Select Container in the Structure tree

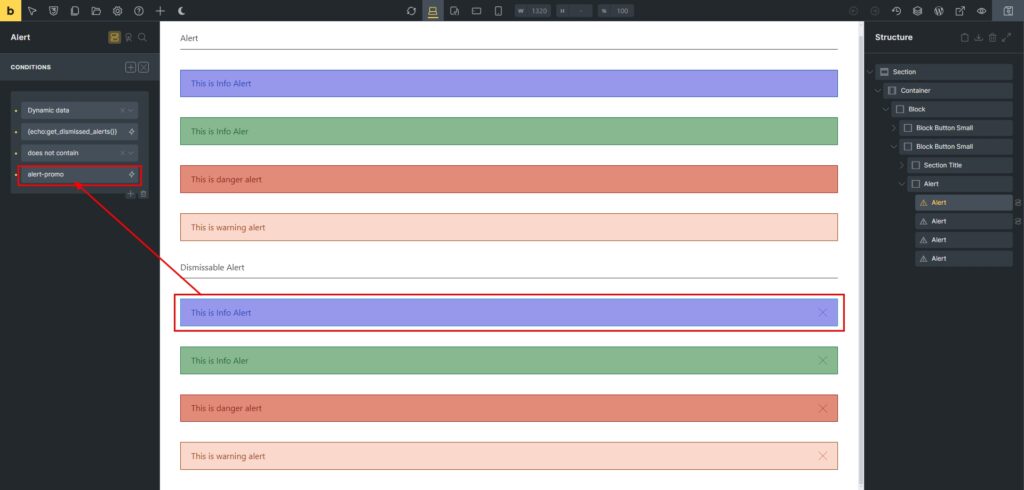click(x=948, y=91)
